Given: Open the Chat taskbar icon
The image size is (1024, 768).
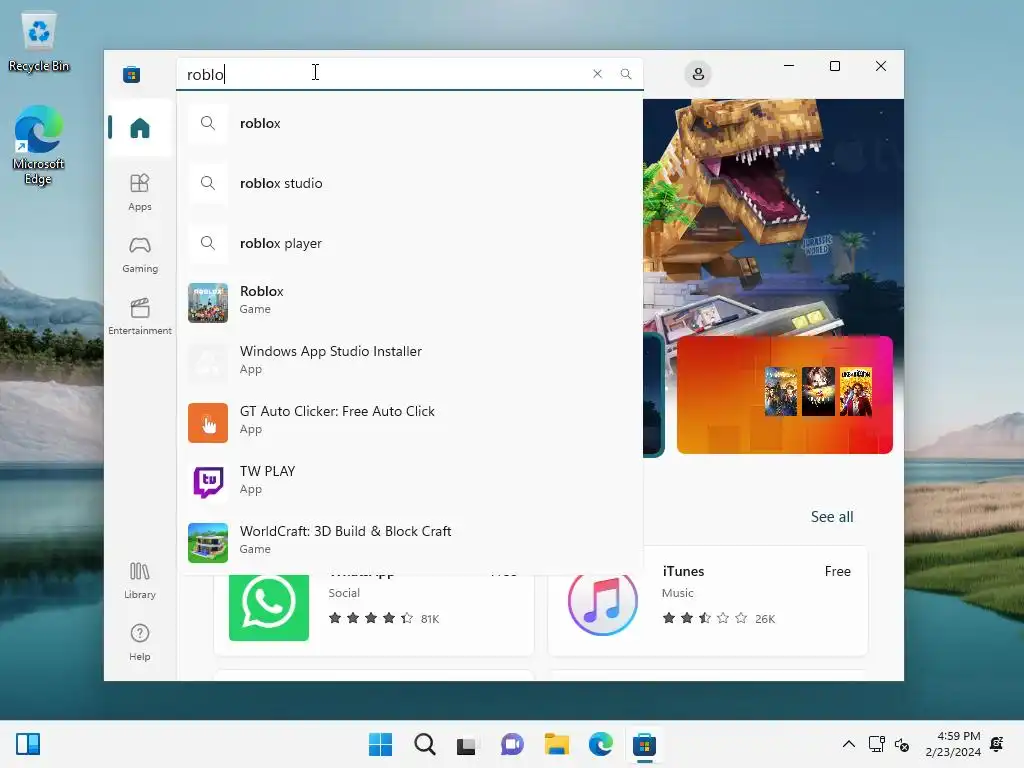Looking at the screenshot, I should point(512,744).
